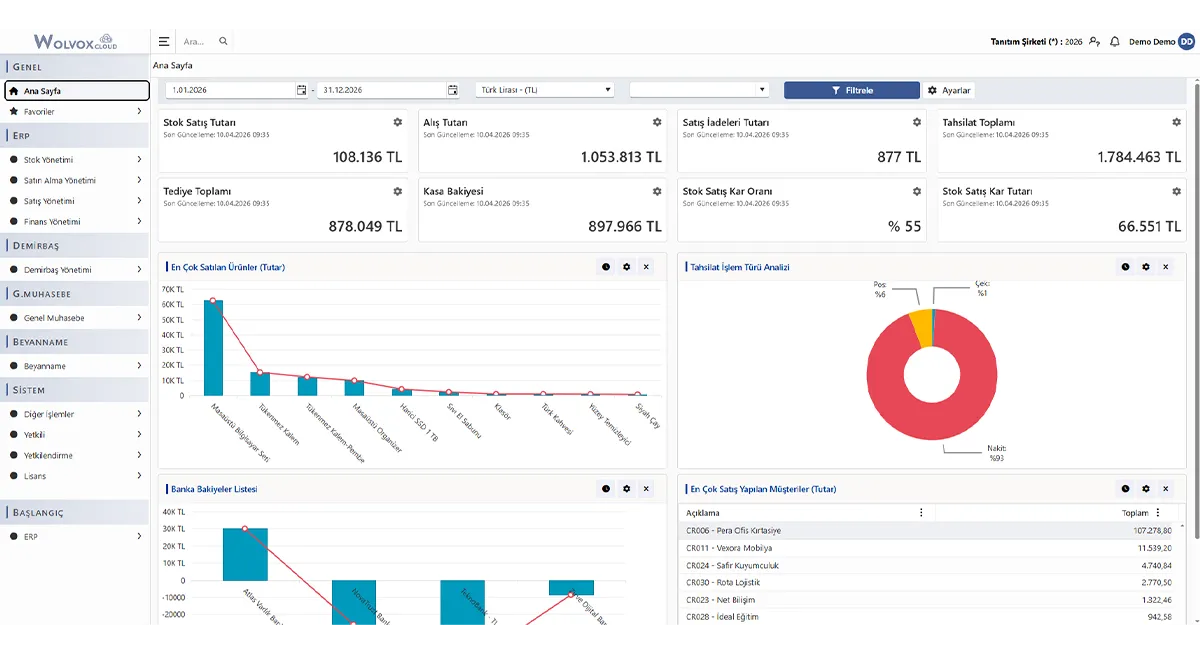This screenshot has height=653, width=1200.
Task: Open calendar picker for start date 1.01.2026
Action: click(302, 90)
